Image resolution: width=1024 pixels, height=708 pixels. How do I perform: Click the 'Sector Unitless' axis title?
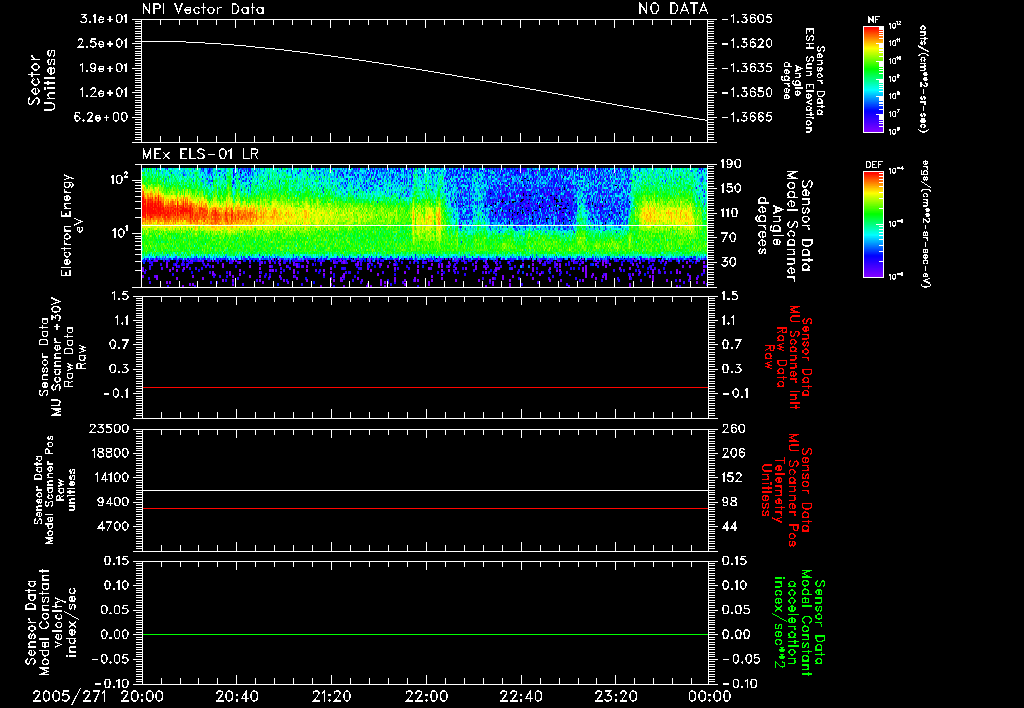42,80
